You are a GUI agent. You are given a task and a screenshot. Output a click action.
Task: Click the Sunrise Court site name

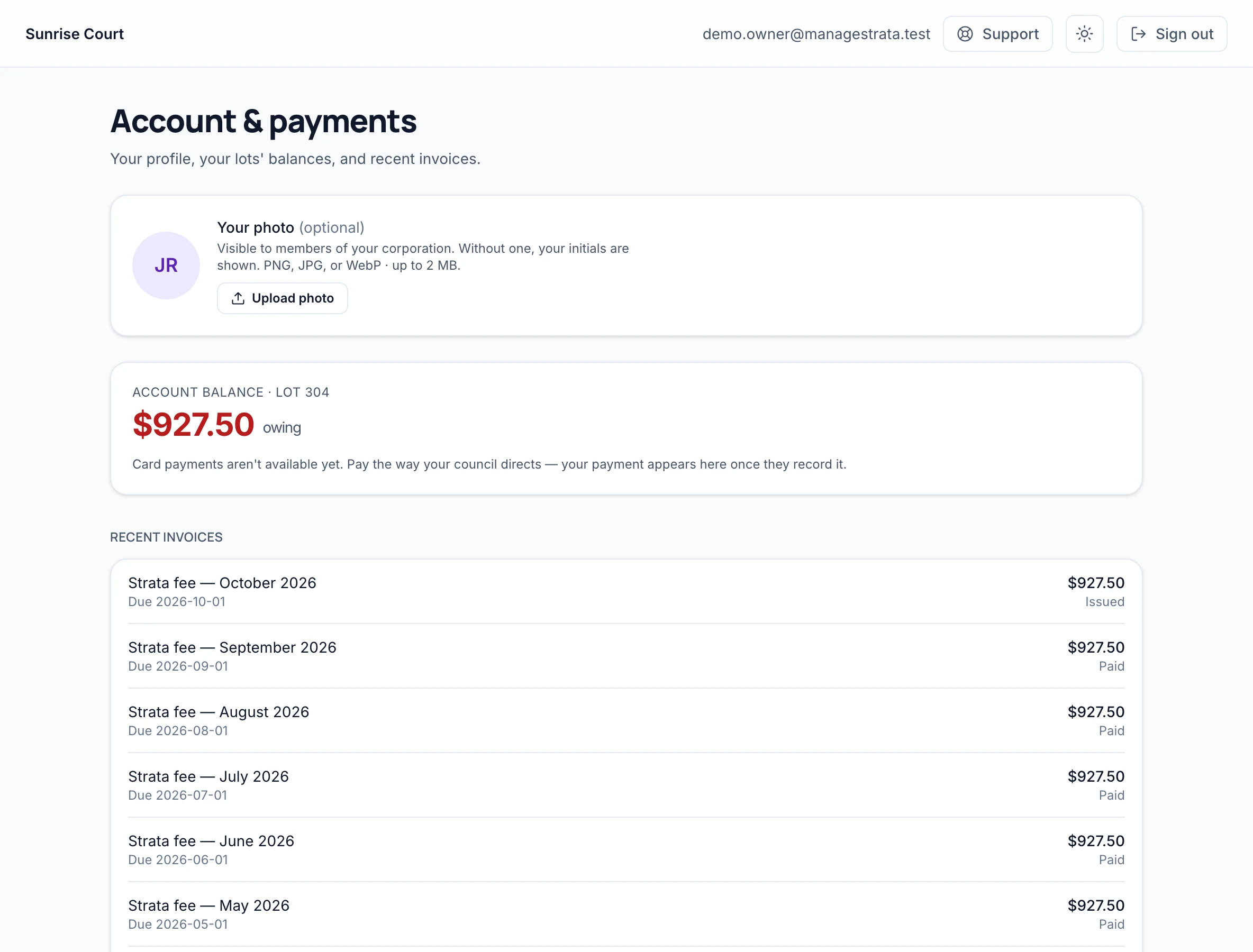click(x=74, y=34)
